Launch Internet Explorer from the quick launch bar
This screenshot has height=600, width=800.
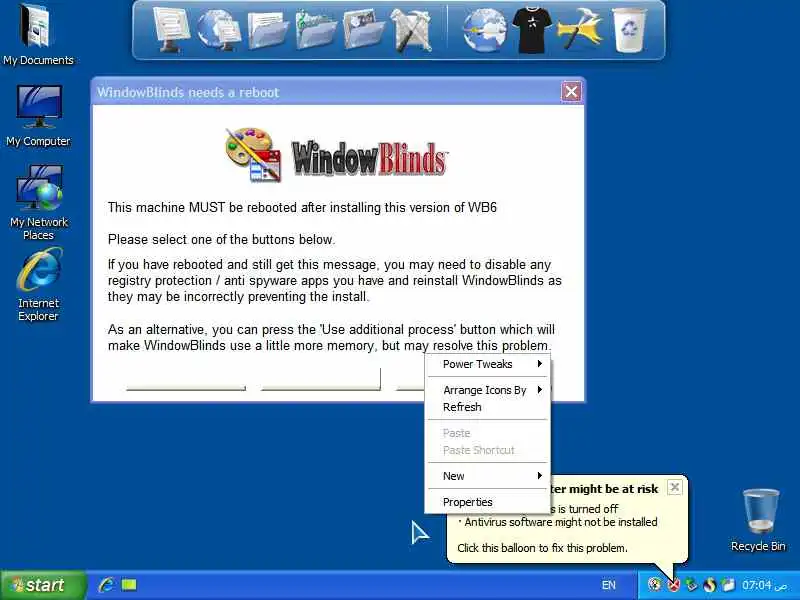(106, 585)
